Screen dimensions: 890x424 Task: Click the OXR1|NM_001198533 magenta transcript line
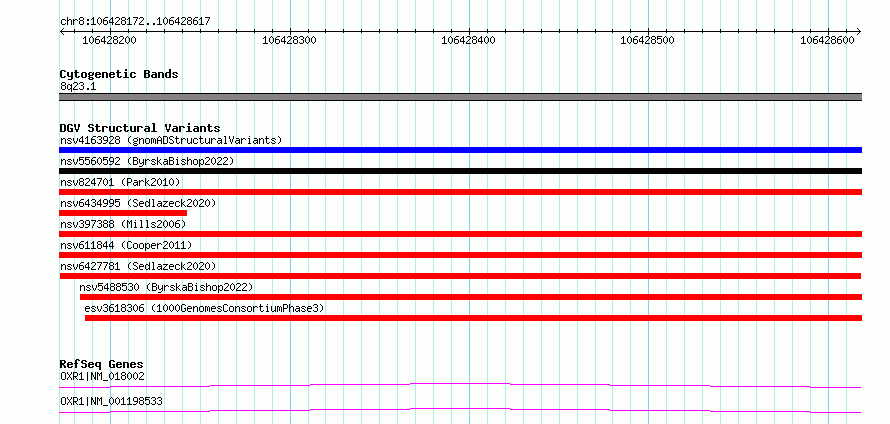(x=460, y=410)
